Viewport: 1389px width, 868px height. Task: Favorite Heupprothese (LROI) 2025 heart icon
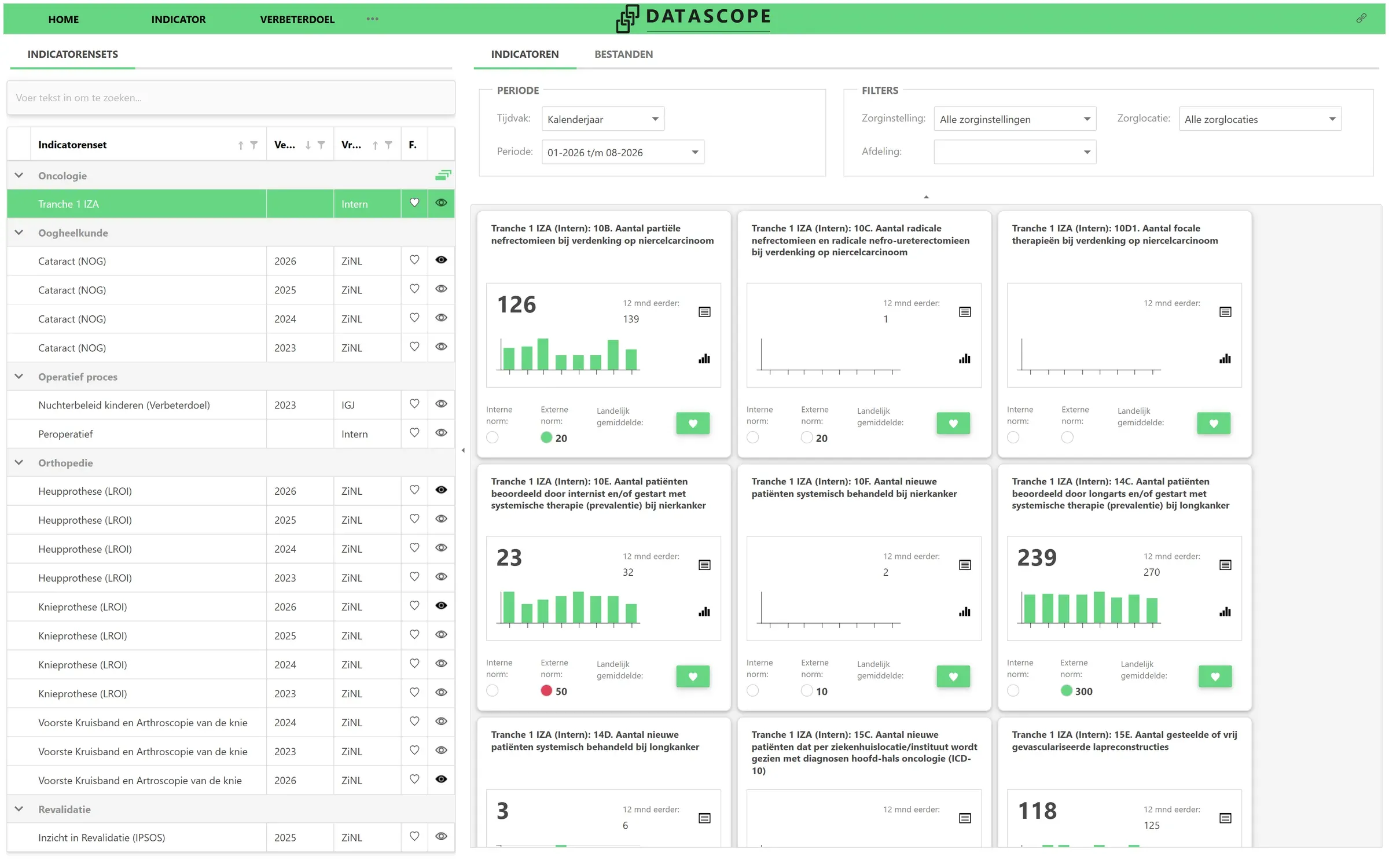click(414, 519)
